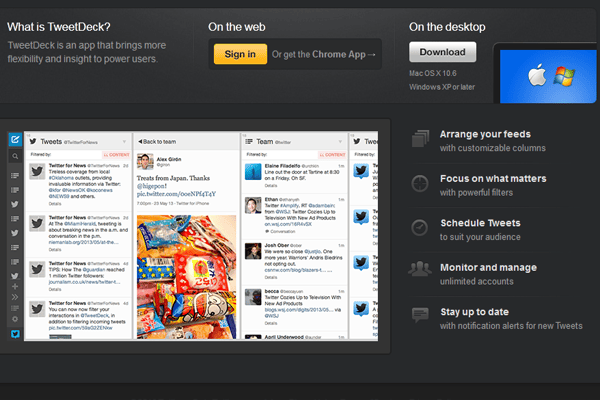Open the journalism.co.uk news link
The width and height of the screenshot is (600, 400).
pos(85,282)
